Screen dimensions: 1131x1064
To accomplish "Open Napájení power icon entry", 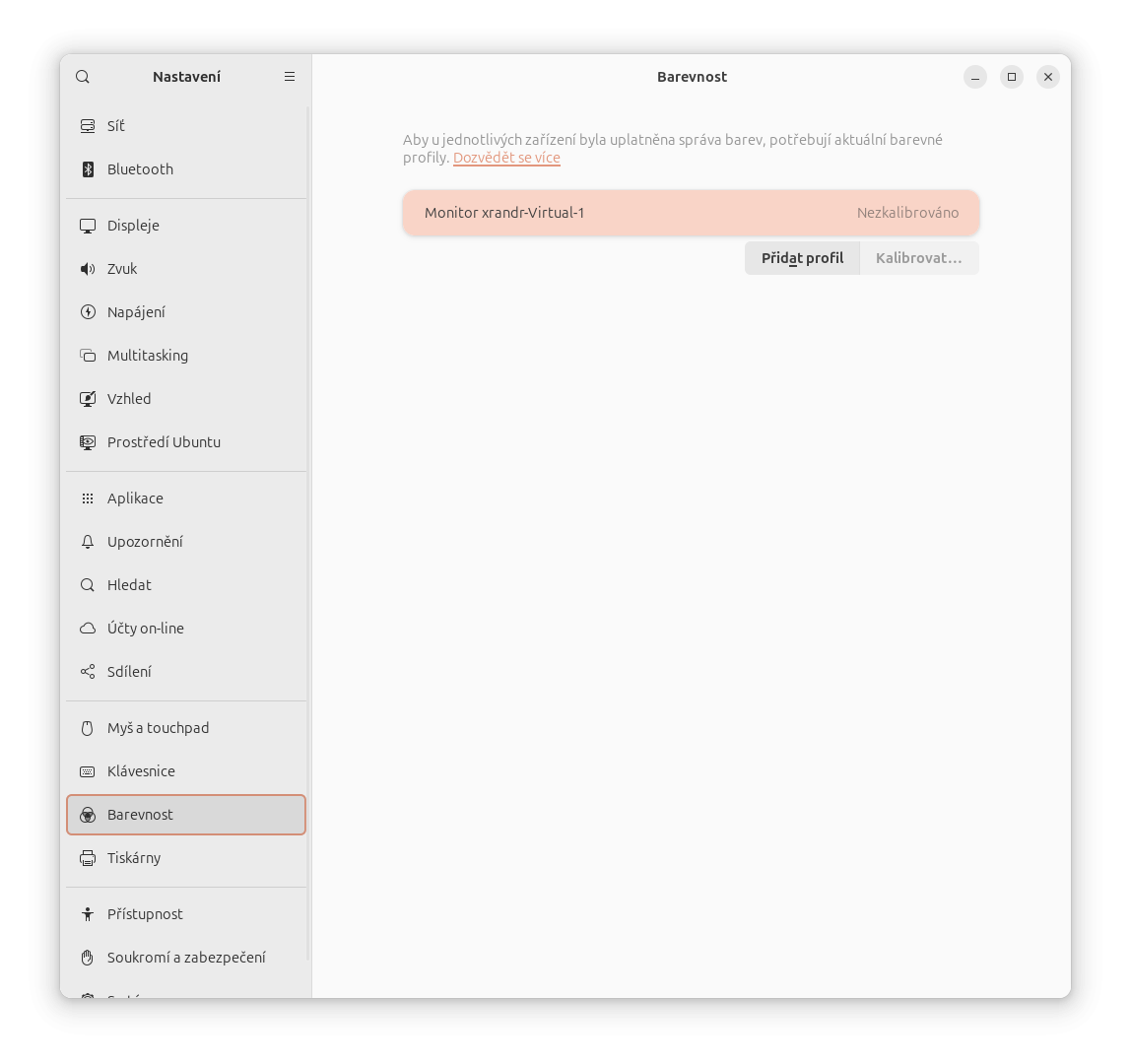I will (x=88, y=311).
